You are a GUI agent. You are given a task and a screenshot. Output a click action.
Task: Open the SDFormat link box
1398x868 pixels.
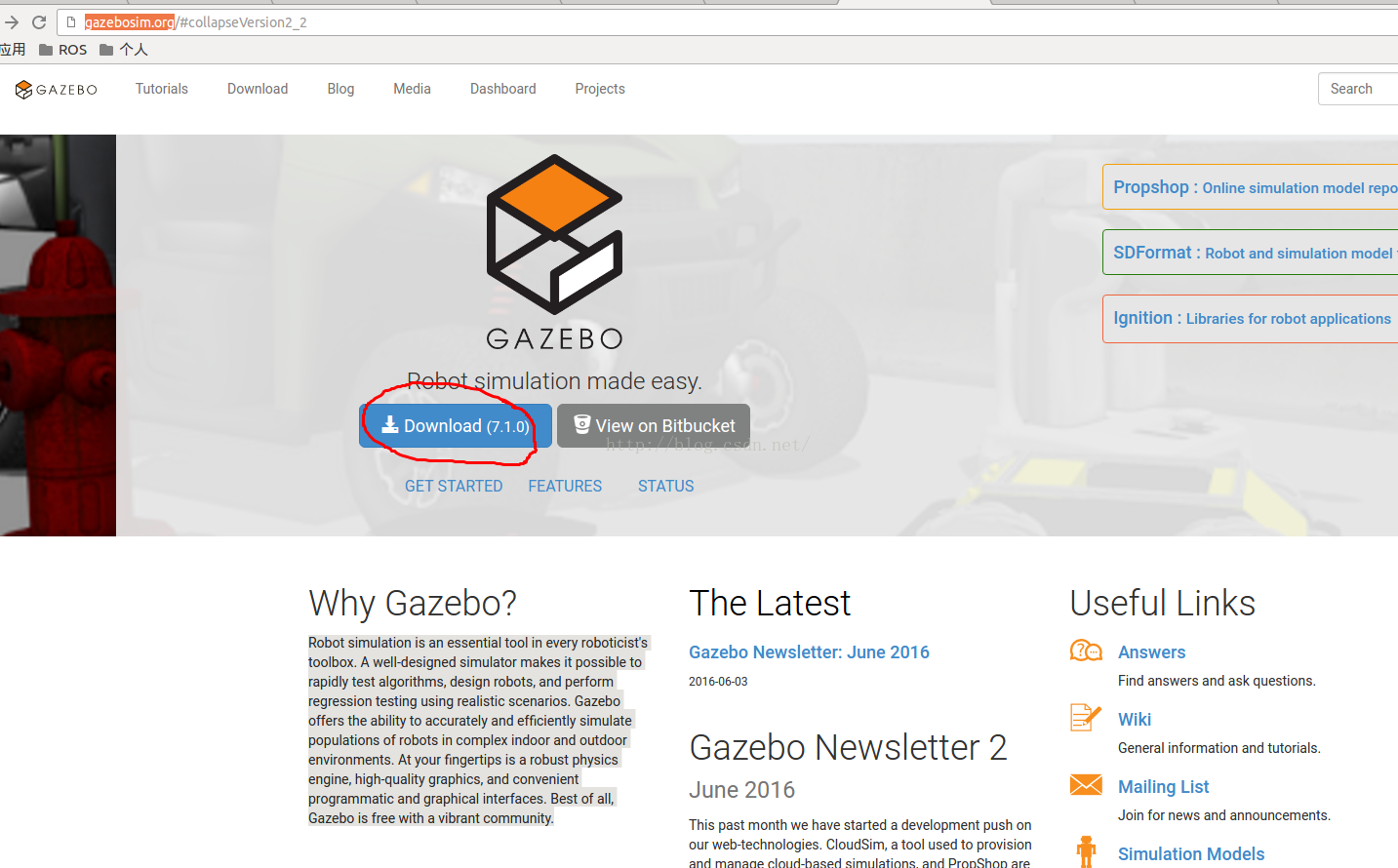[1251, 253]
